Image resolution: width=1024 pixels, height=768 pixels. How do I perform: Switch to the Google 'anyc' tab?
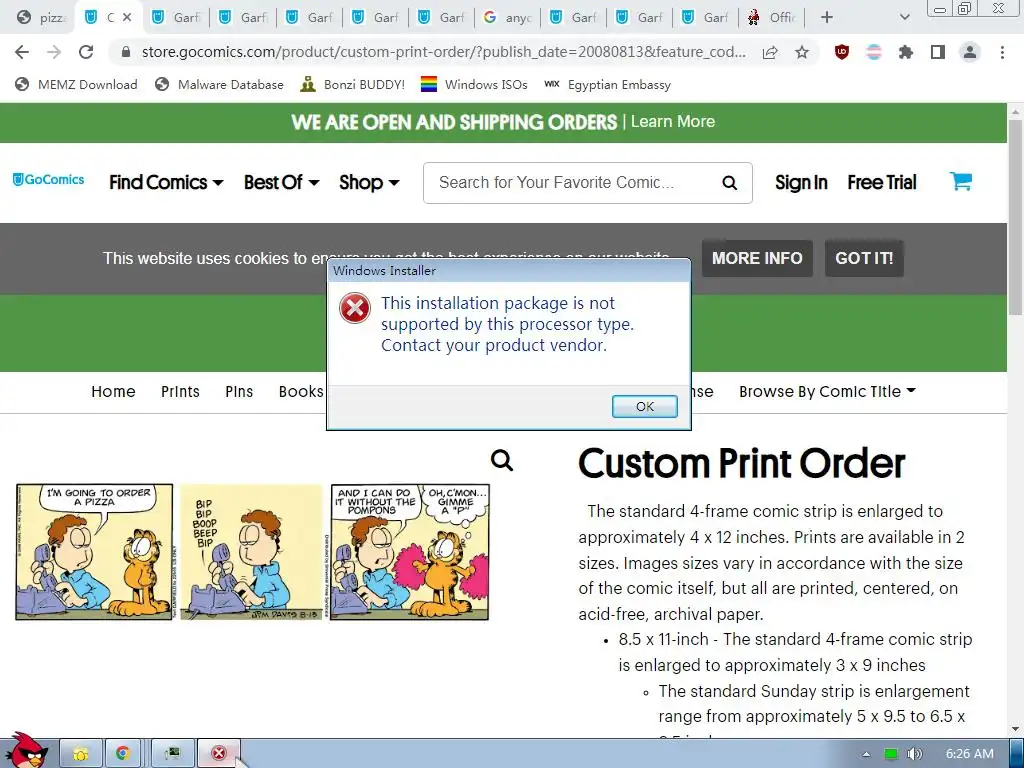pos(507,18)
